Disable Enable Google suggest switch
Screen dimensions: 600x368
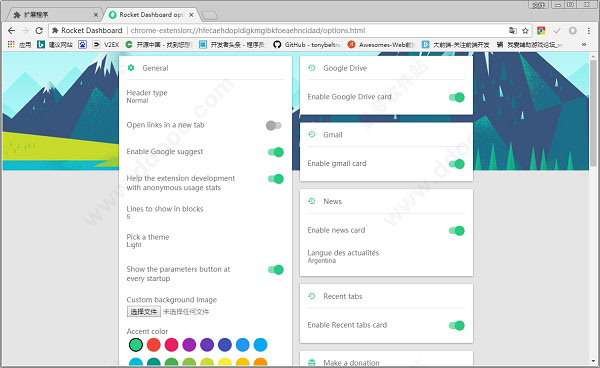(x=276, y=152)
